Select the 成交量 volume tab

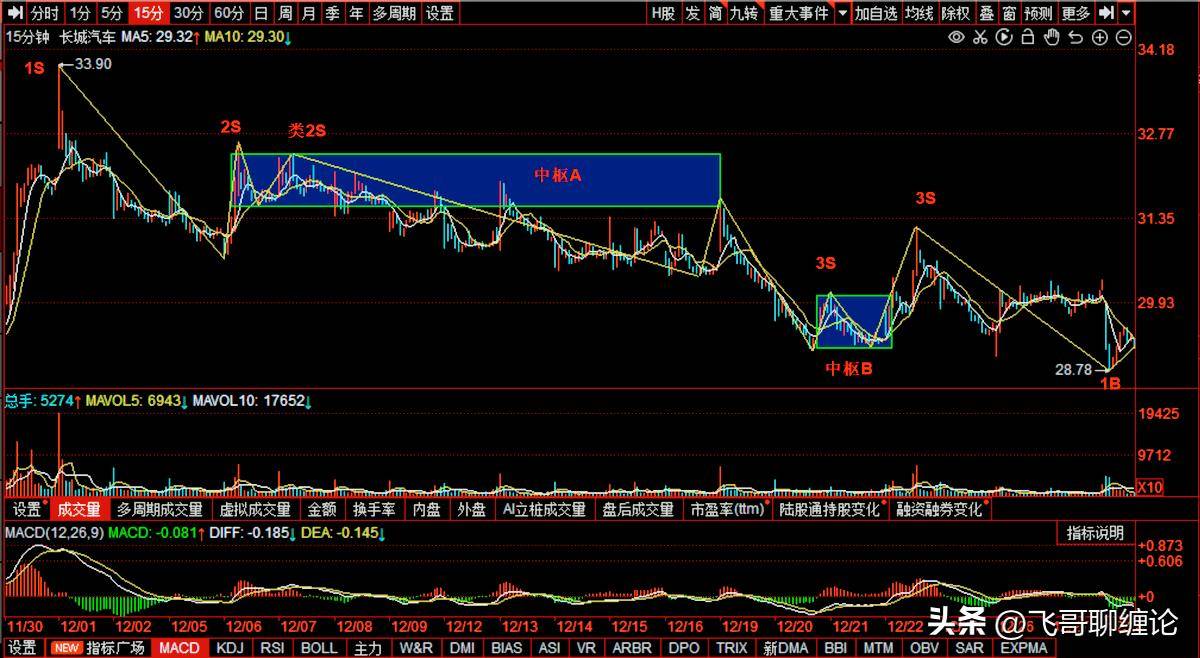79,509
